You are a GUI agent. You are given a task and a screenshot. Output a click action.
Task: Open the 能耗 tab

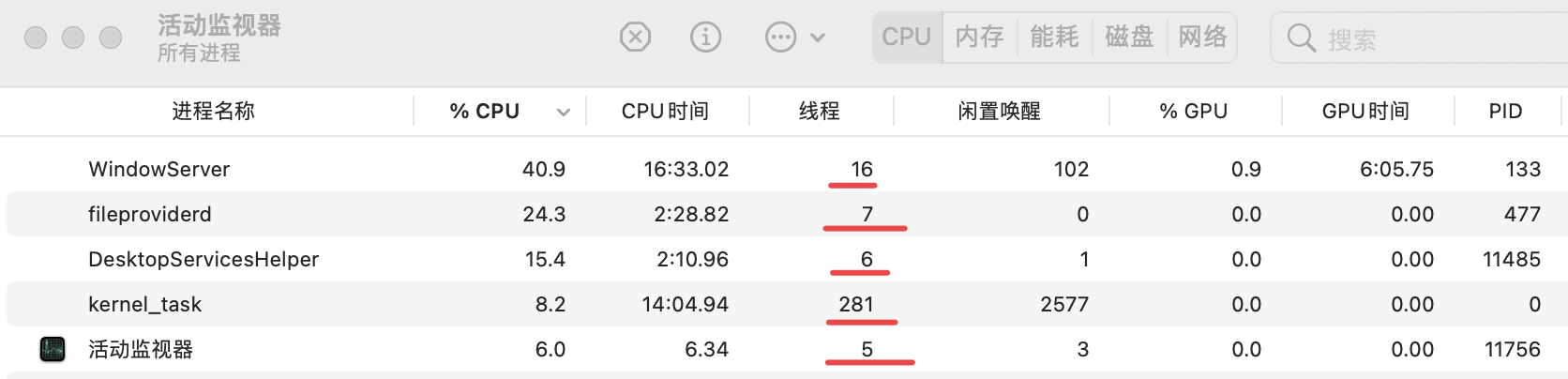[x=1054, y=38]
